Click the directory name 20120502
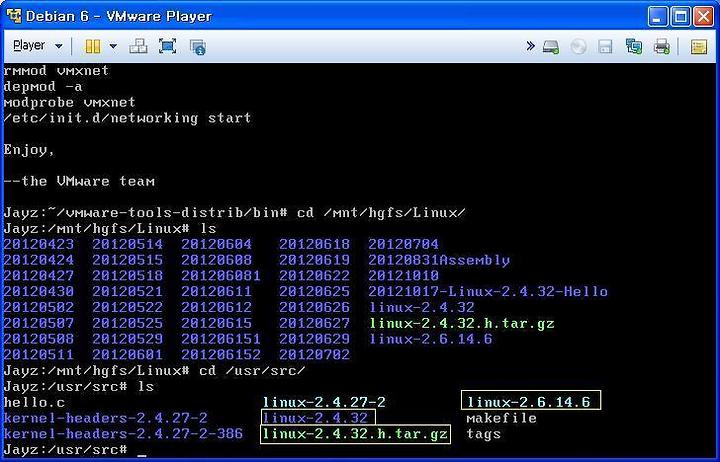This screenshot has height=462, width=720. click(x=39, y=308)
